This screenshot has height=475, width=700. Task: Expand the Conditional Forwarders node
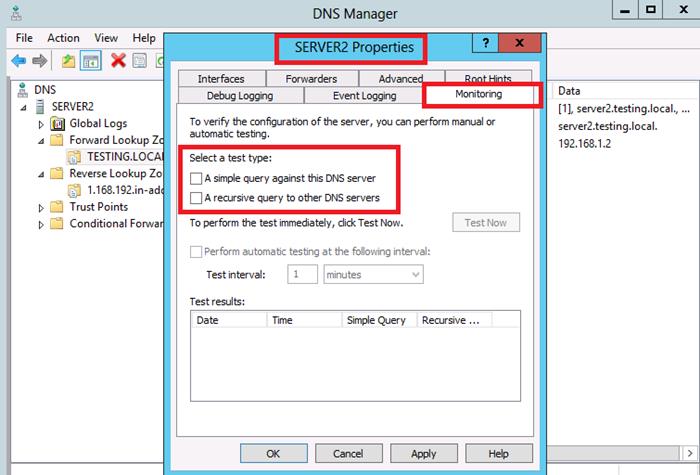pyautogui.click(x=41, y=225)
